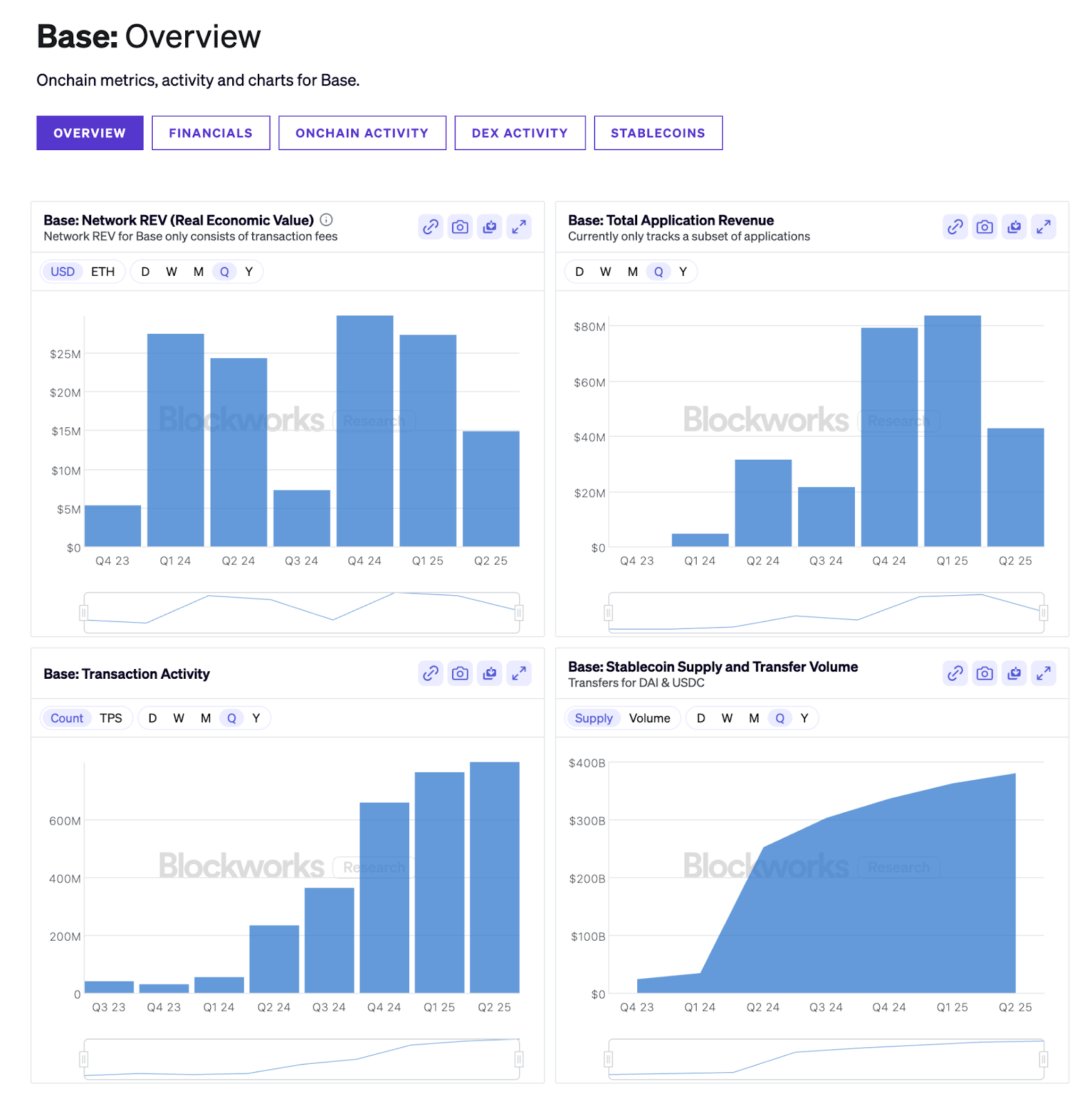Copy link to Stablecoin Supply chart

954,673
